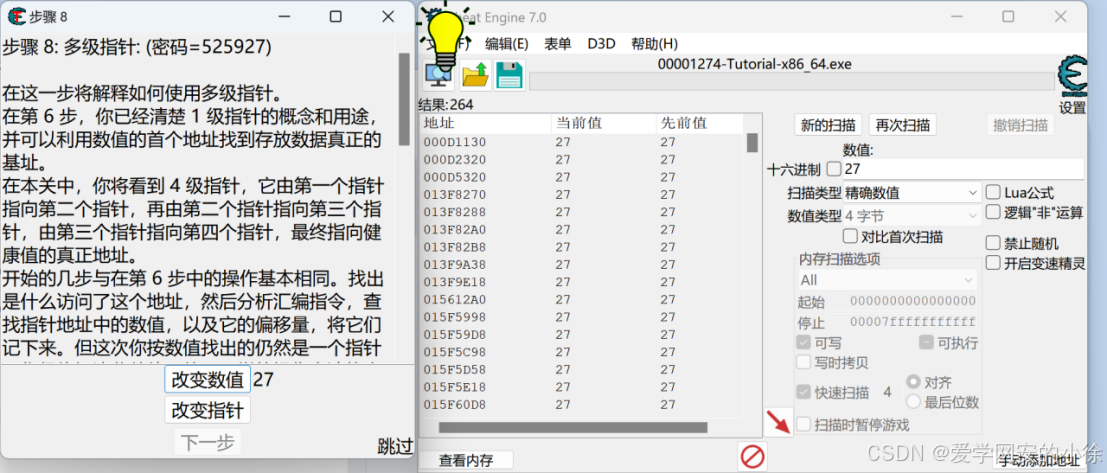Select address row 015F5C98
Screen dimensions: 1107x473
click(x=582, y=352)
